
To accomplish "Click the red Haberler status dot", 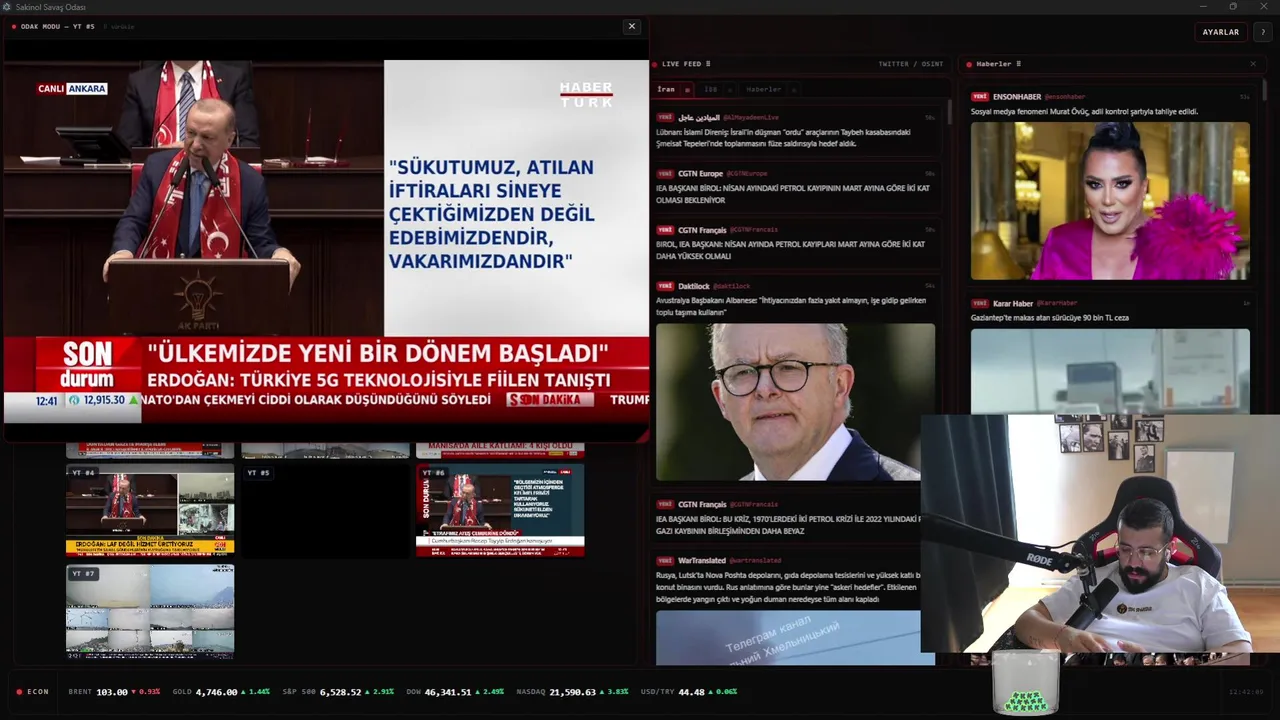I will click(969, 64).
